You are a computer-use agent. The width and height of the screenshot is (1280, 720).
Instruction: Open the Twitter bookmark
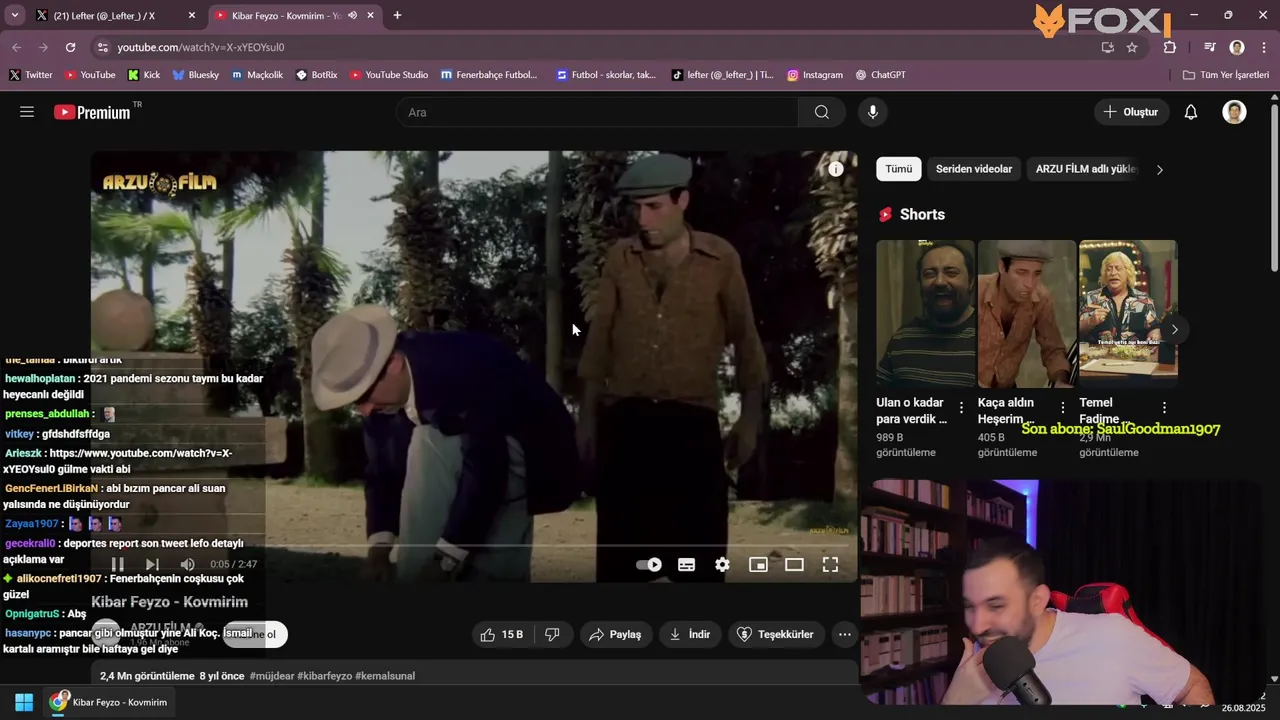[x=31, y=75]
